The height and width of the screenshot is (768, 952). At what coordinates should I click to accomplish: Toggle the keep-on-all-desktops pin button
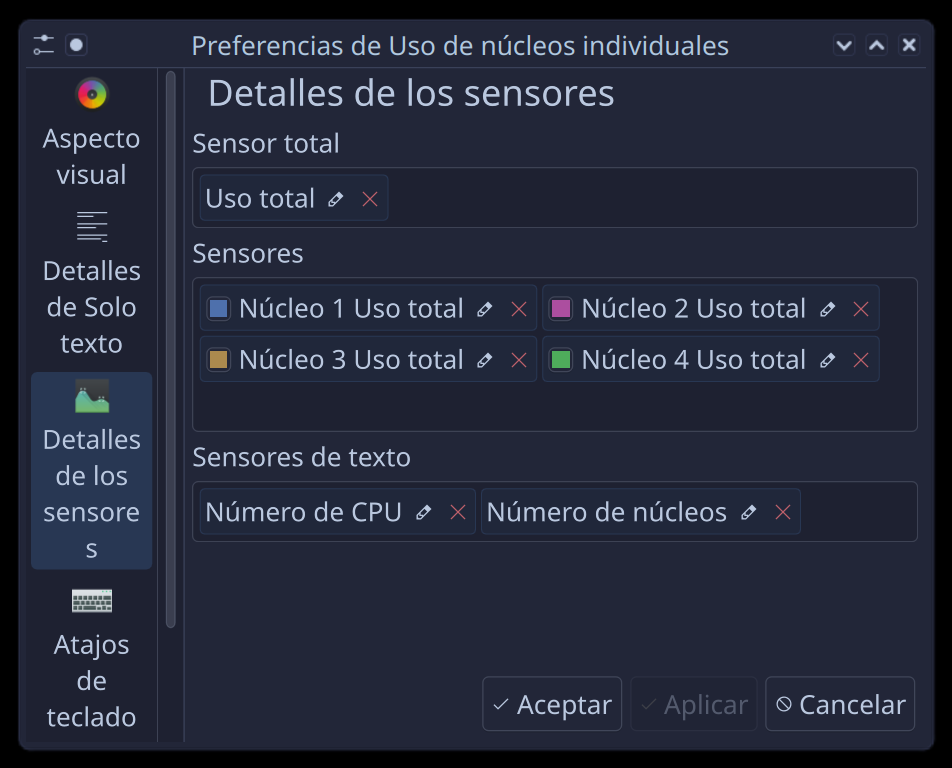point(77,45)
